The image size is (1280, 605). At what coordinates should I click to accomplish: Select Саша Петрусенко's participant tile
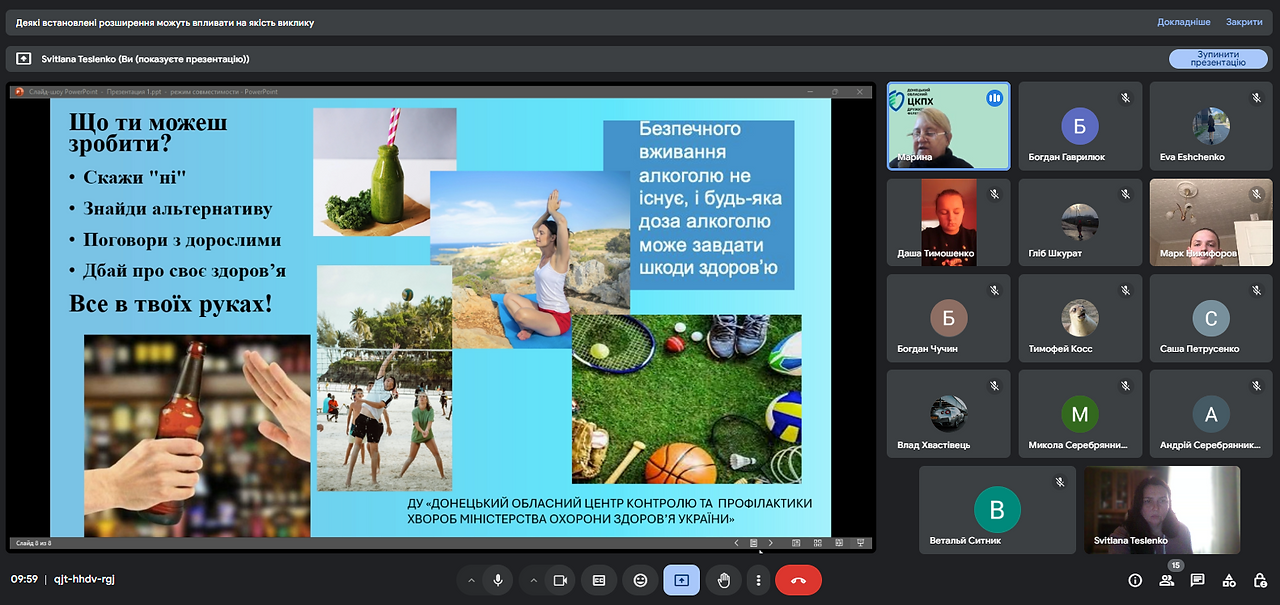coord(1211,318)
